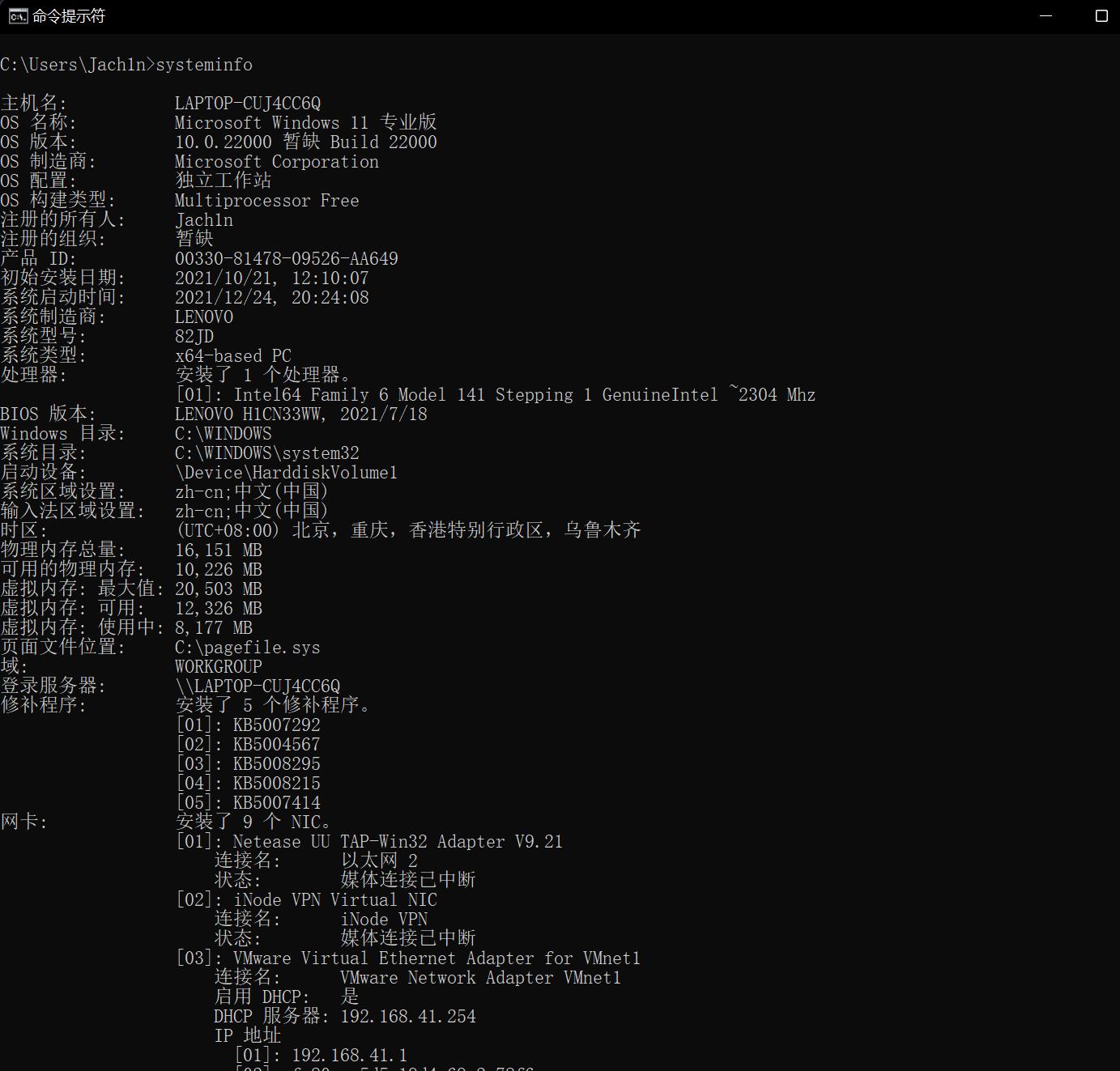
Task: Click the Microsoft Windows 11 专业版 value
Action: (x=305, y=123)
